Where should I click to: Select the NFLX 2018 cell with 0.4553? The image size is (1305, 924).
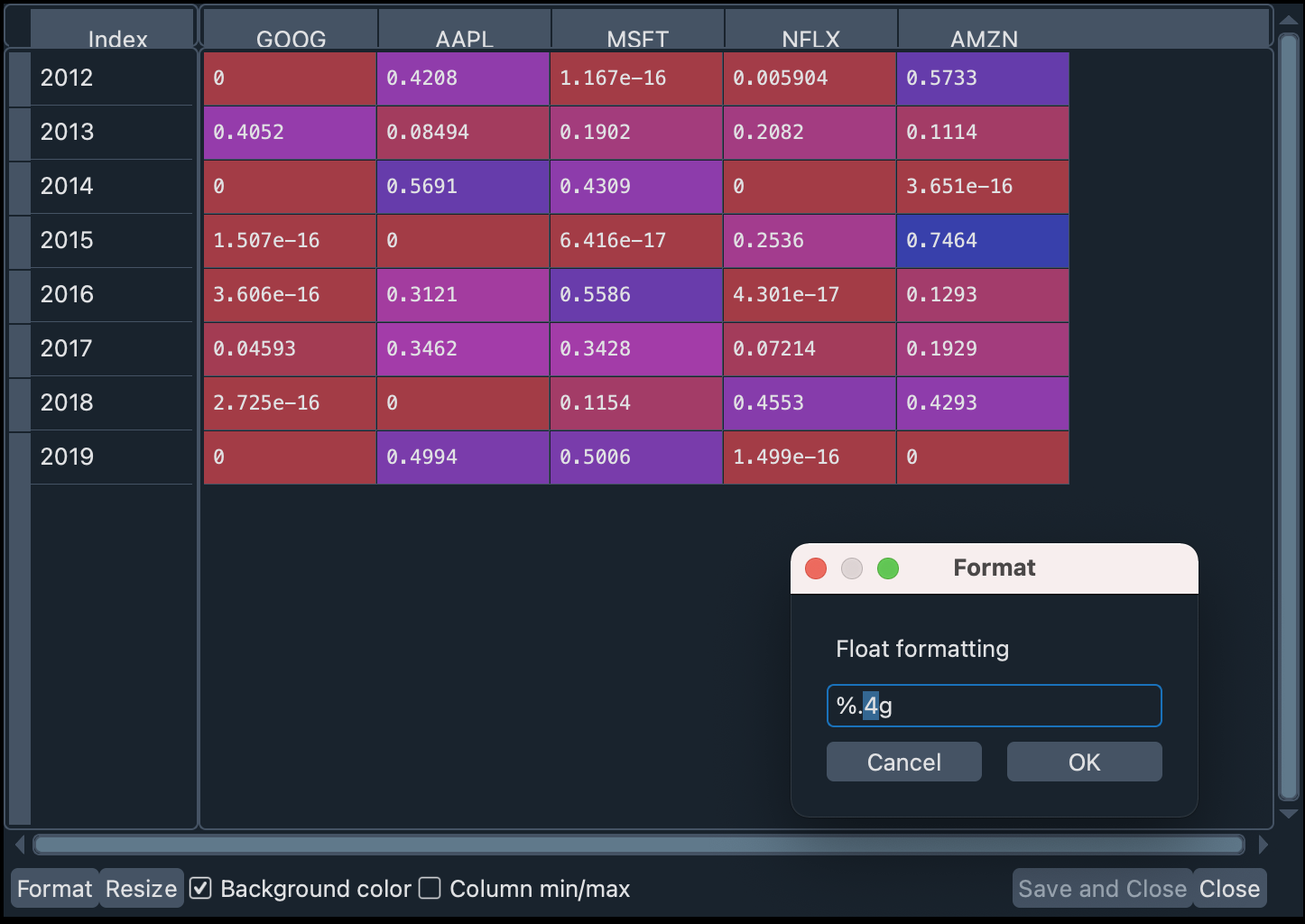point(810,403)
